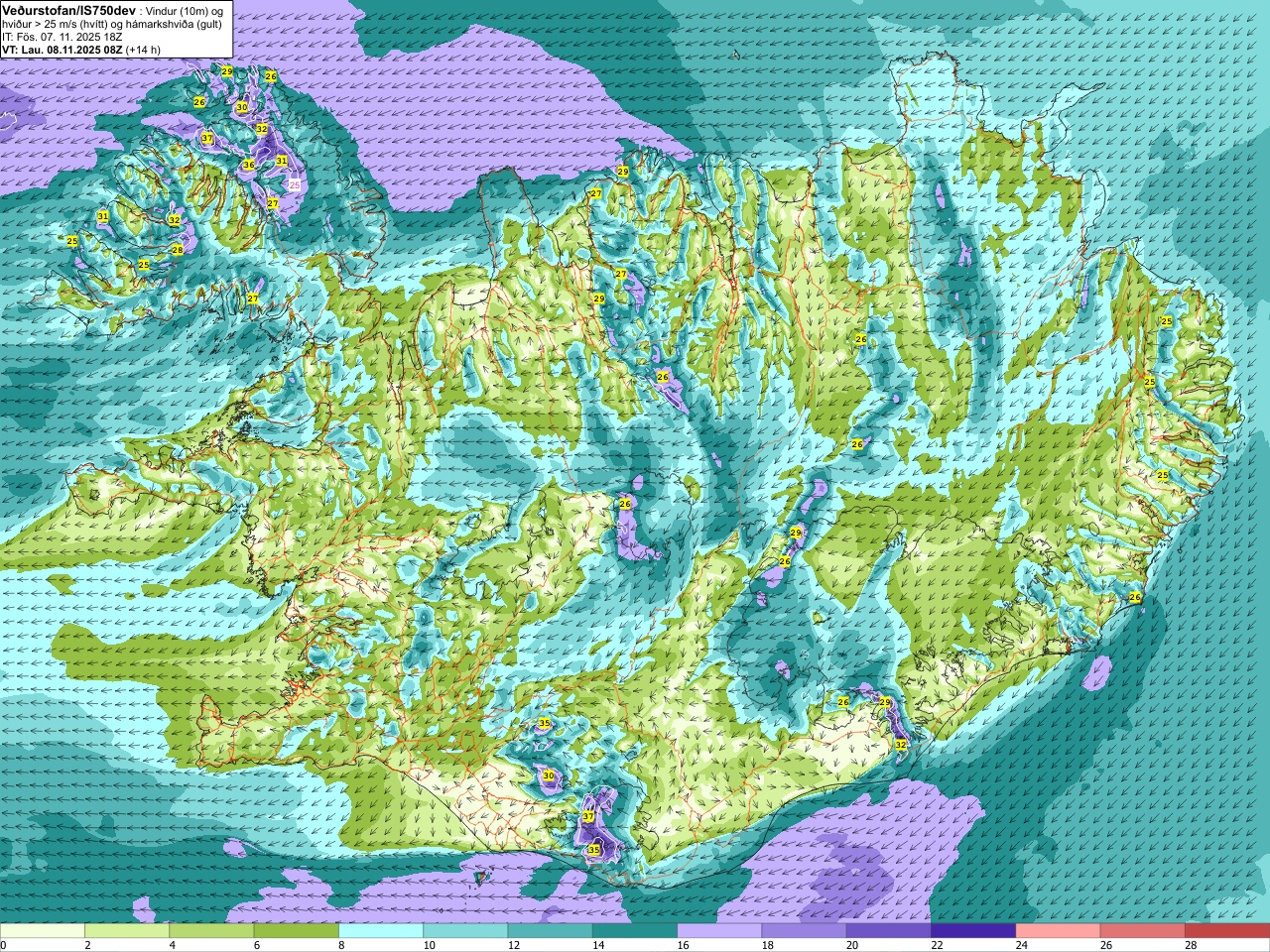The width and height of the screenshot is (1270, 952).
Task: Select the 2–4 m/s light green legend swatch
Action: [127, 931]
